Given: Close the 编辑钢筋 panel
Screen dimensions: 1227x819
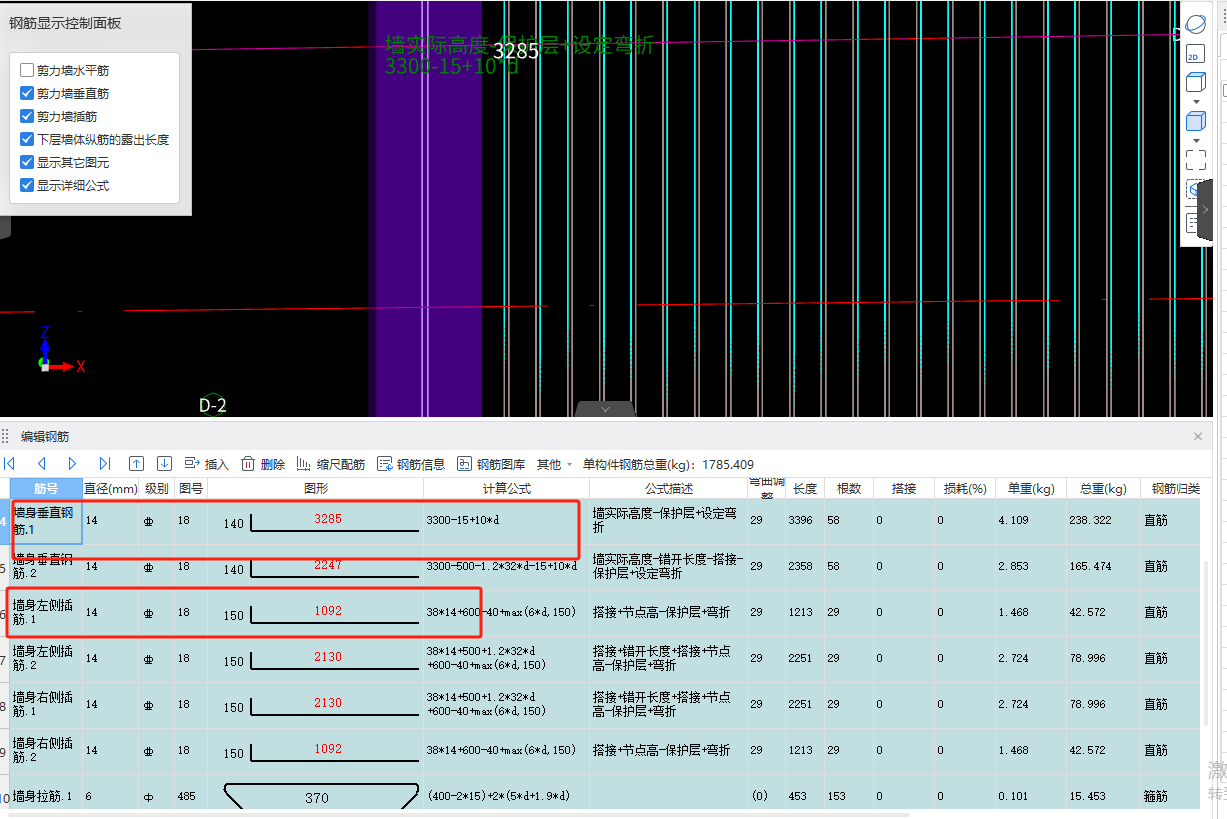Looking at the screenshot, I should pyautogui.click(x=1198, y=437).
